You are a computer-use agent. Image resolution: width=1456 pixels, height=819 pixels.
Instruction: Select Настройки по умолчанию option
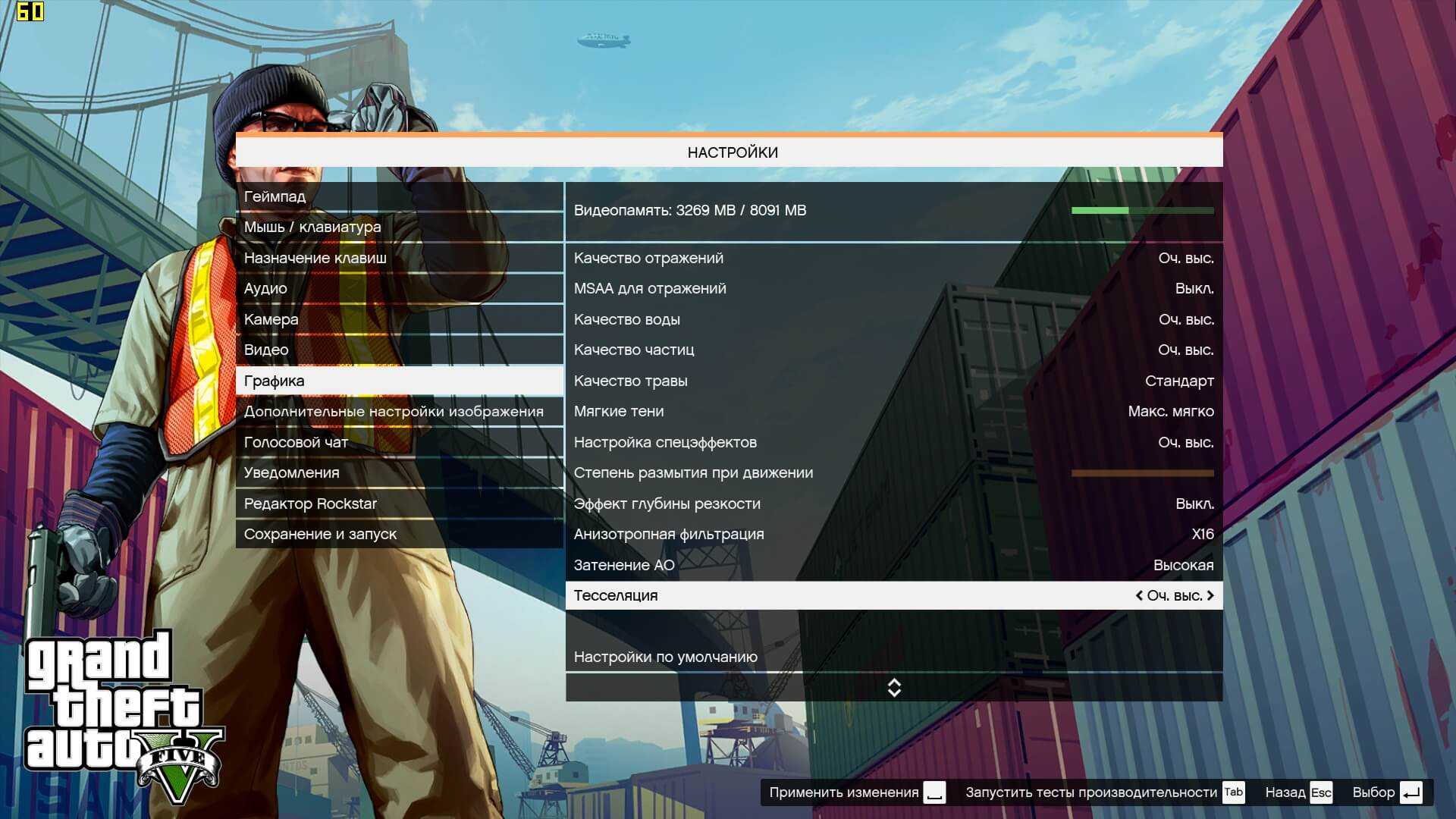click(665, 657)
